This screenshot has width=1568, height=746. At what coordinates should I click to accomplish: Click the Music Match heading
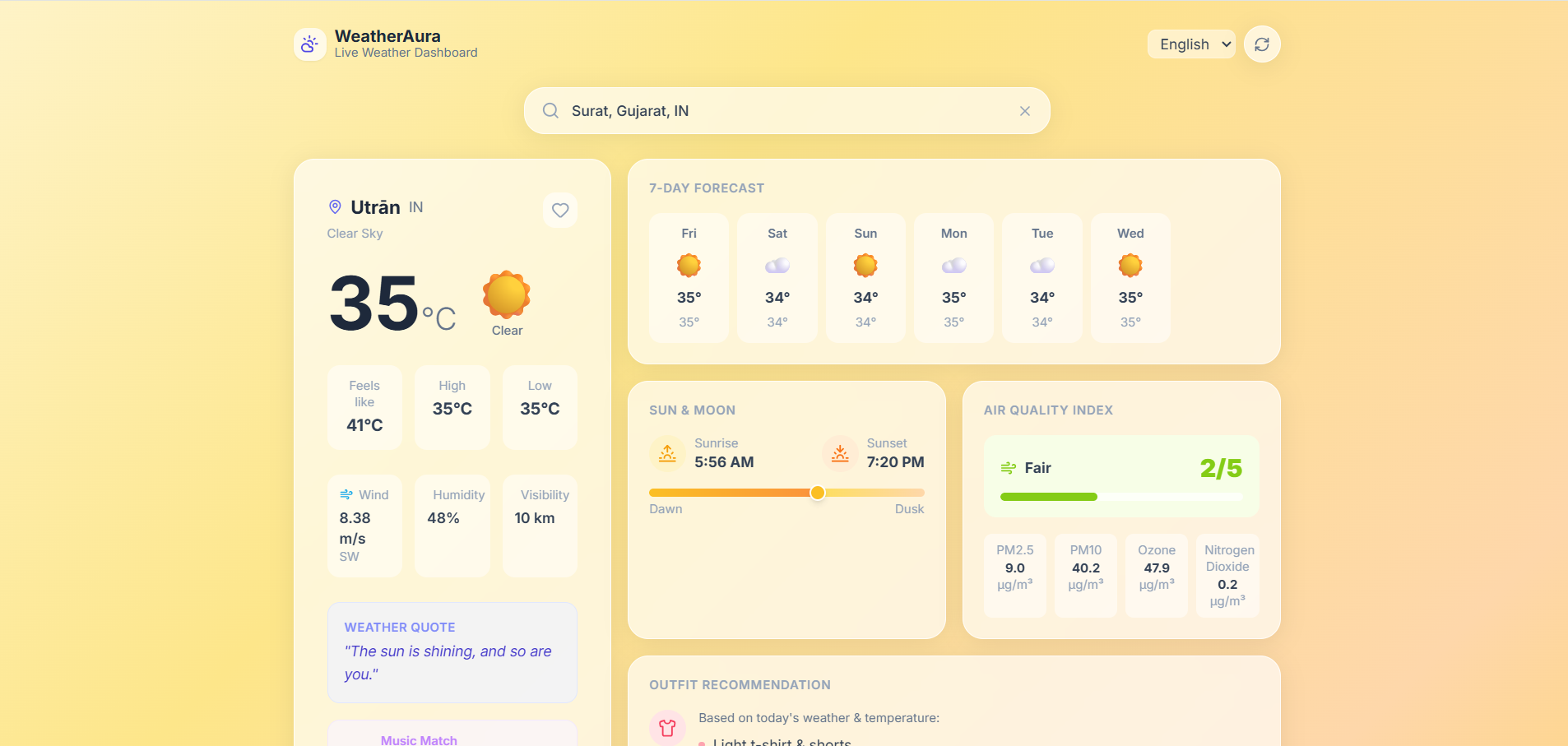click(x=419, y=740)
